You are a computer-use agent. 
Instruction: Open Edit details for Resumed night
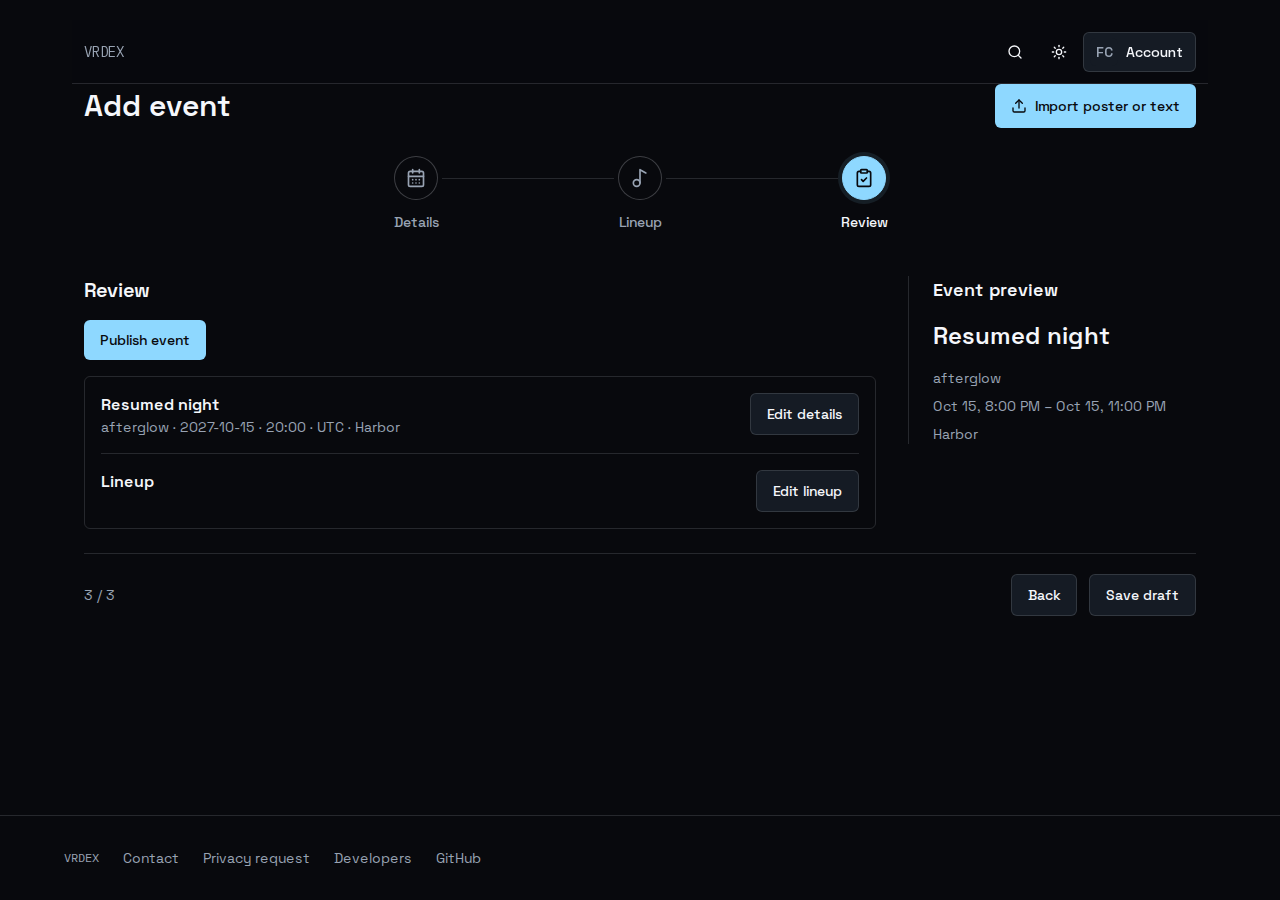[804, 414]
